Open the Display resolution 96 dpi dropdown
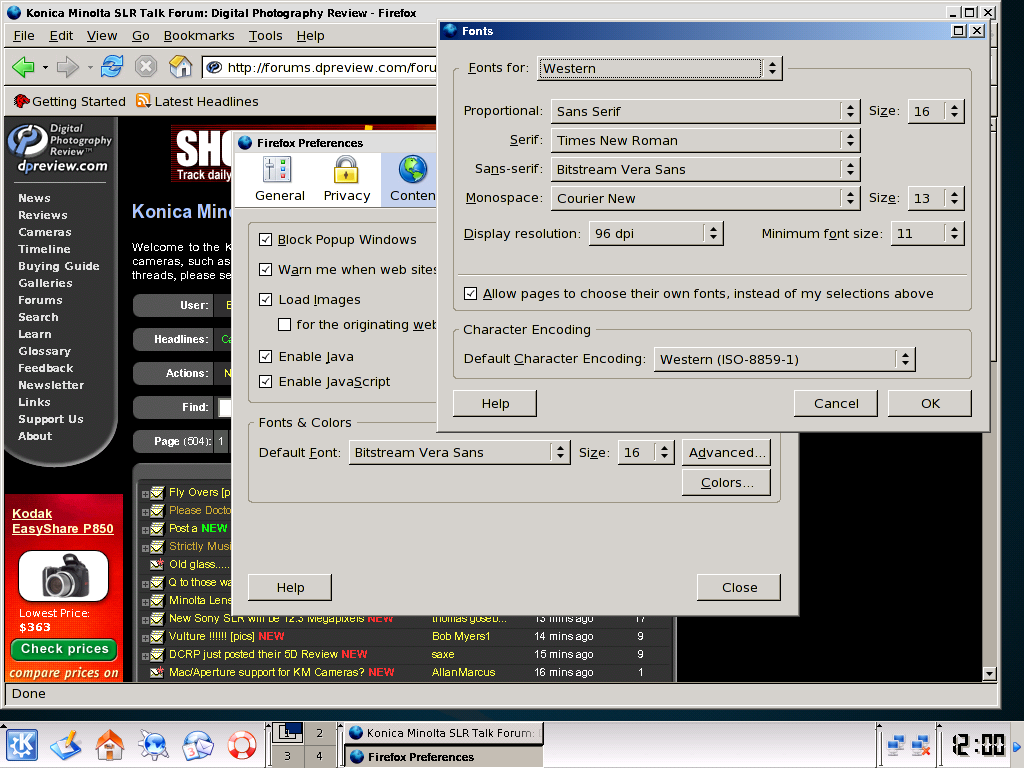This screenshot has height=768, width=1024. (656, 233)
